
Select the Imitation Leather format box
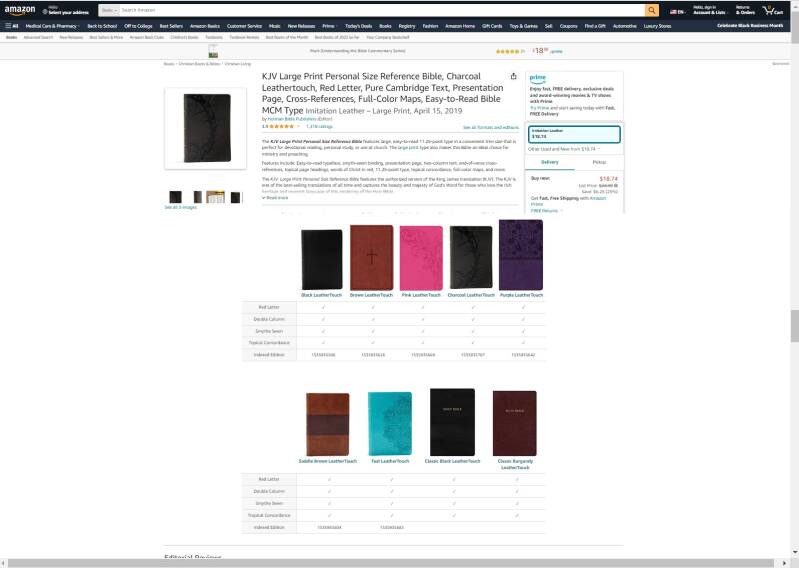[x=574, y=134]
